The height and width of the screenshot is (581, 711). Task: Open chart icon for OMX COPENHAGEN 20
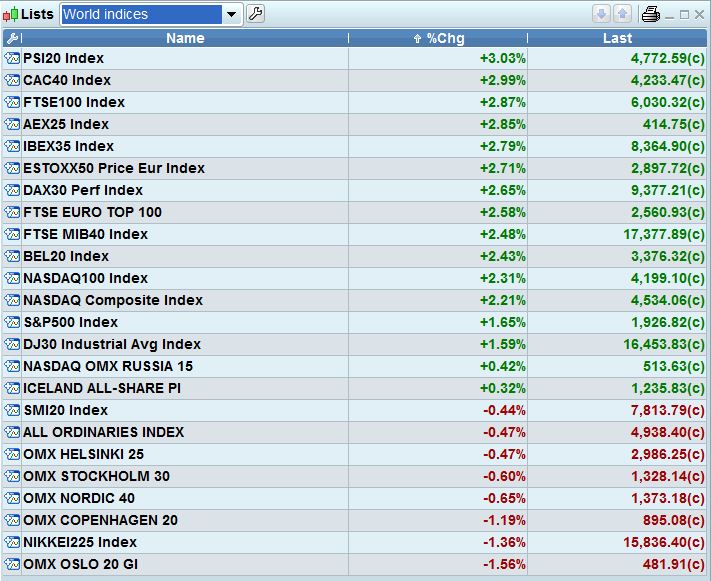[x=12, y=520]
